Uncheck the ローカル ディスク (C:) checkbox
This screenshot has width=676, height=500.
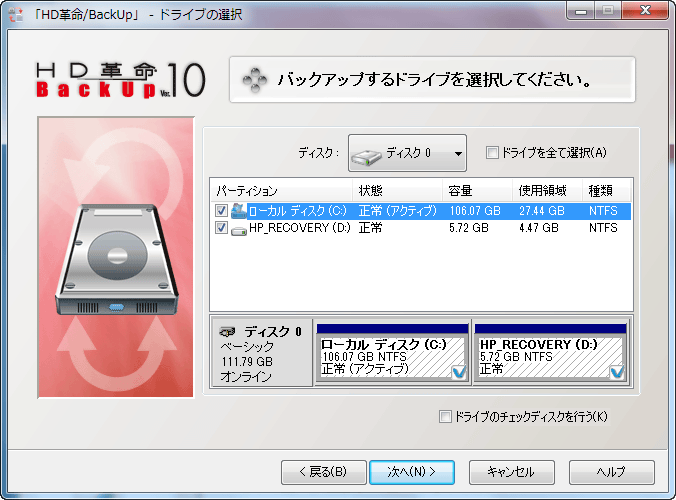click(x=221, y=210)
